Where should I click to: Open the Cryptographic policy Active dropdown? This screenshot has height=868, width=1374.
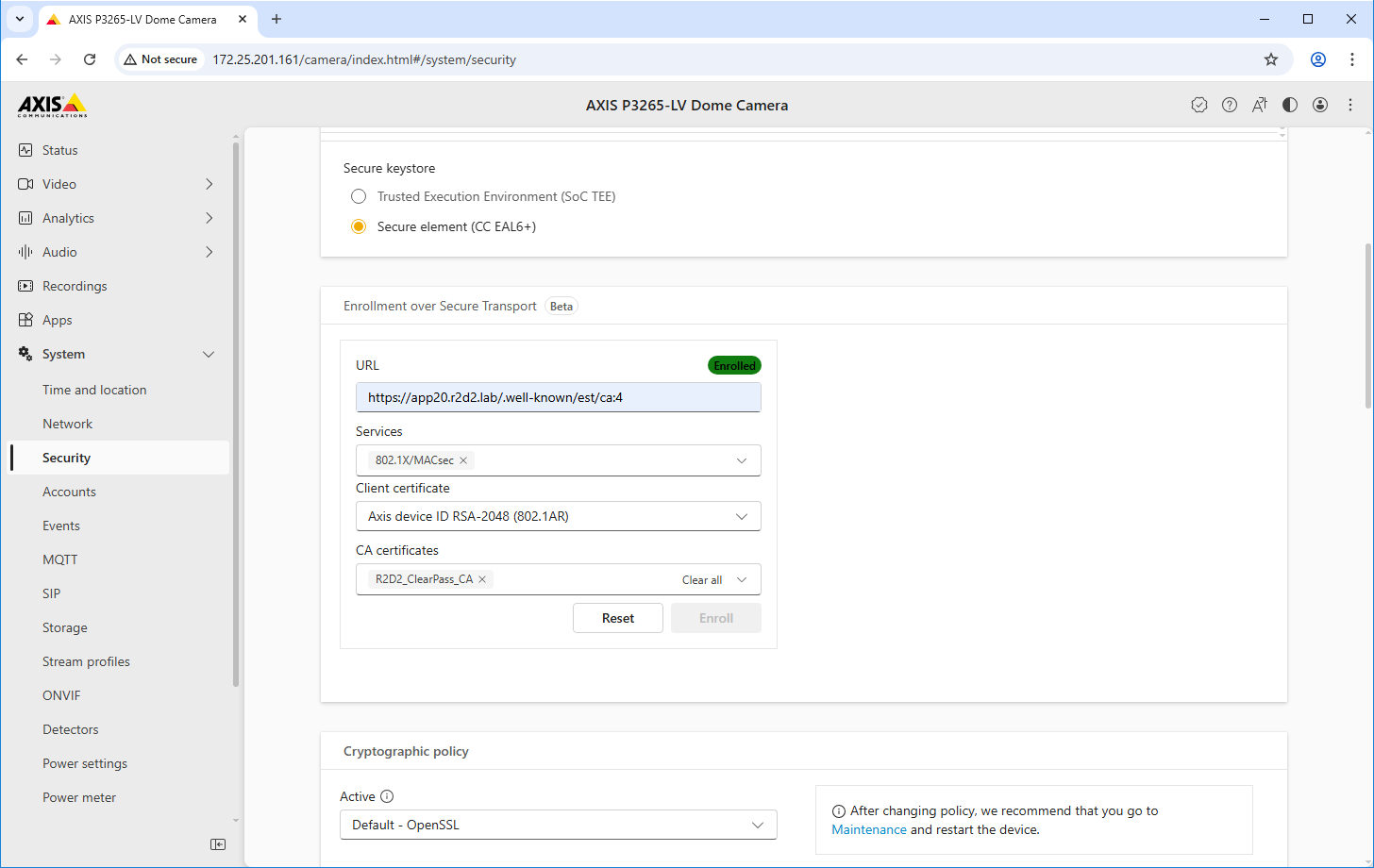[558, 825]
